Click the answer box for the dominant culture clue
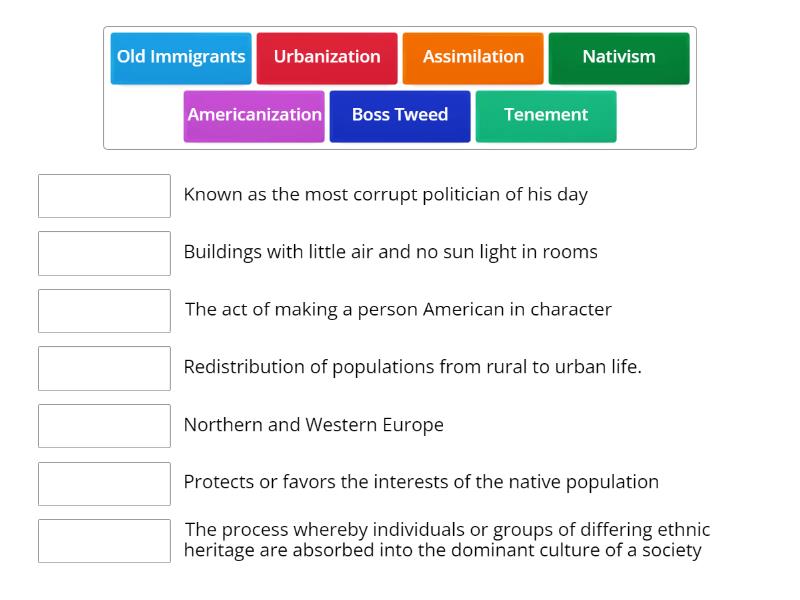 [104, 541]
